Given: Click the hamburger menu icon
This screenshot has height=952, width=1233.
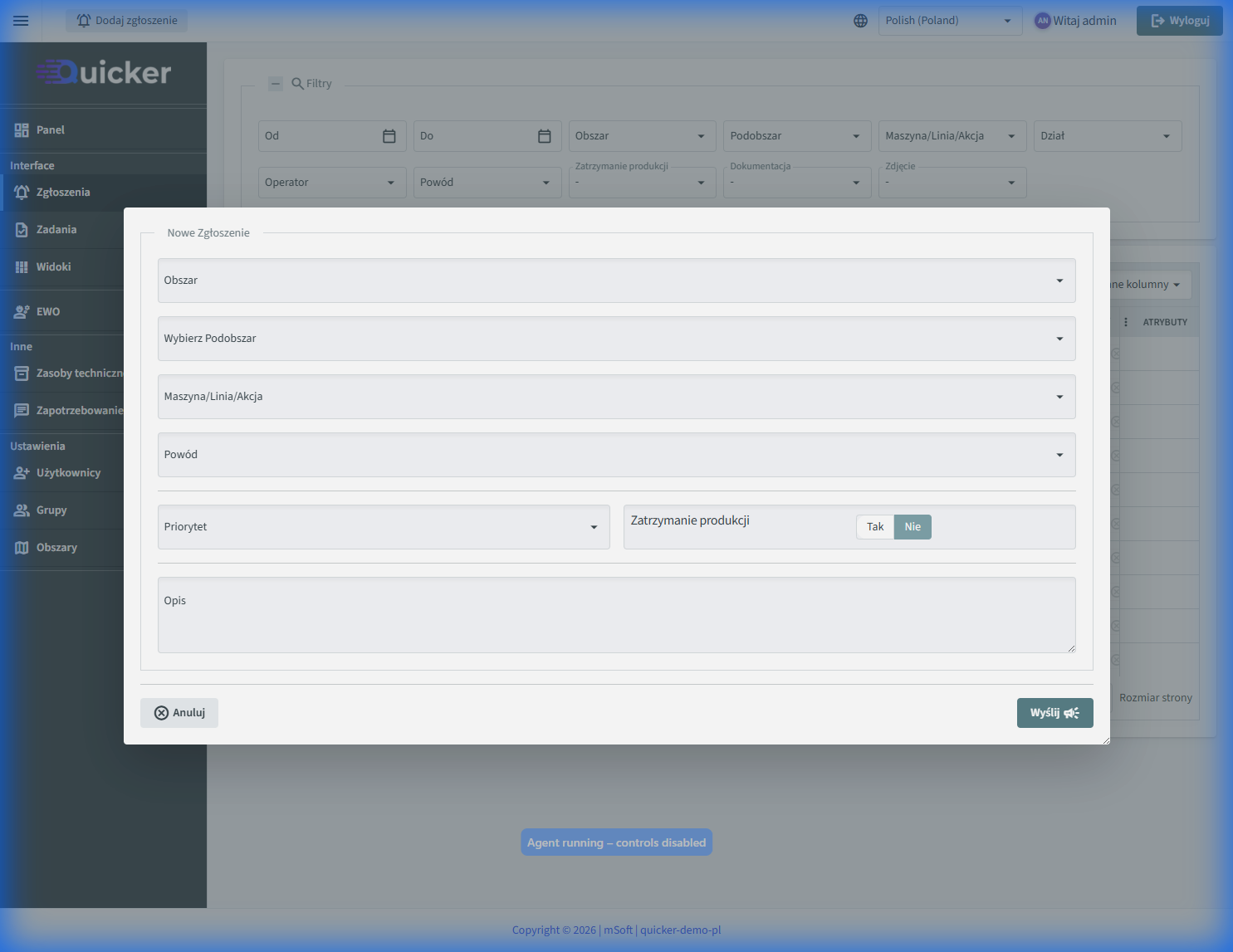Looking at the screenshot, I should pyautogui.click(x=21, y=21).
